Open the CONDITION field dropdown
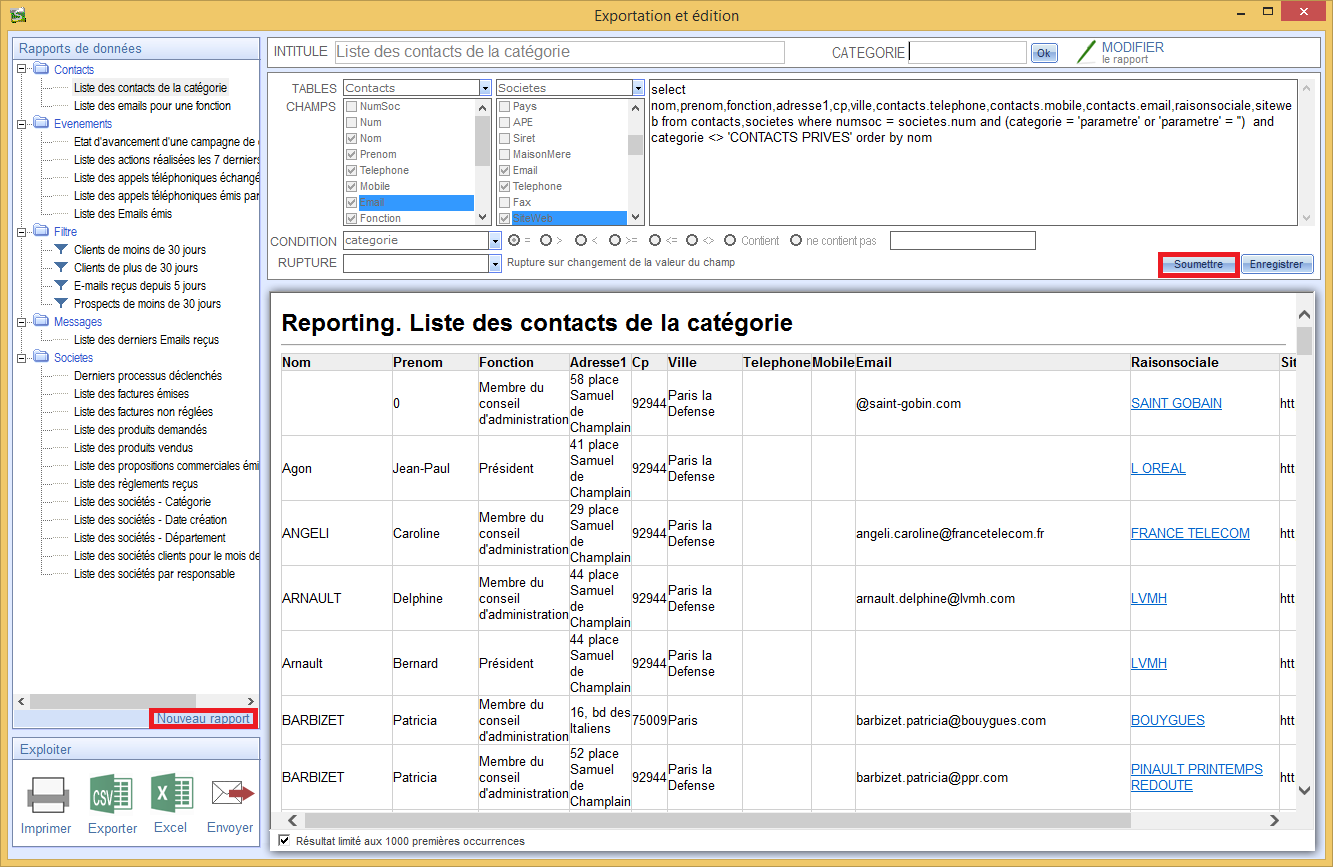 tap(495, 241)
